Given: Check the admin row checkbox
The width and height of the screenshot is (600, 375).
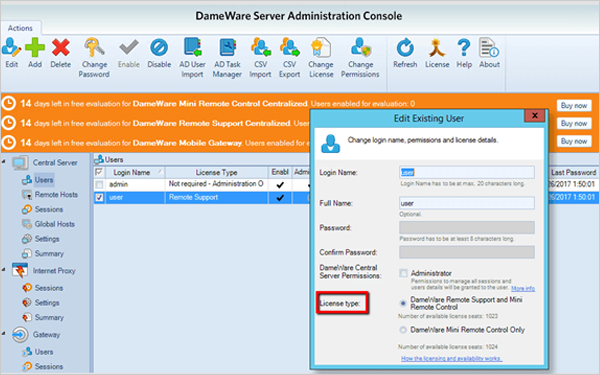Looking at the screenshot, I should pyautogui.click(x=99, y=185).
